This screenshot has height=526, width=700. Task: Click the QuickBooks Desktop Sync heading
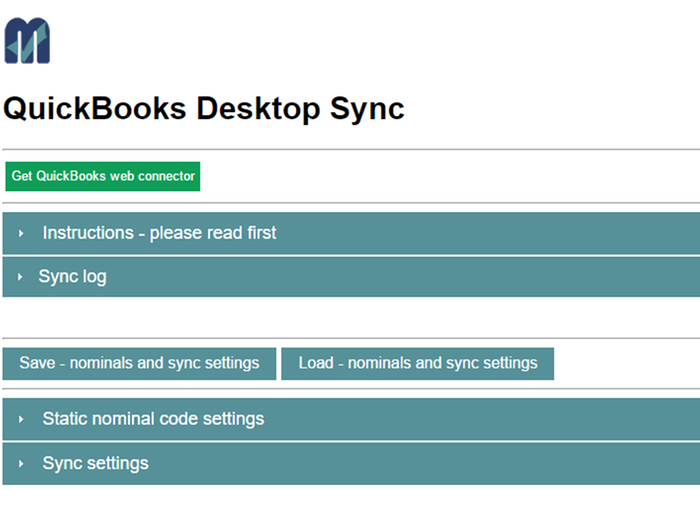point(204,109)
